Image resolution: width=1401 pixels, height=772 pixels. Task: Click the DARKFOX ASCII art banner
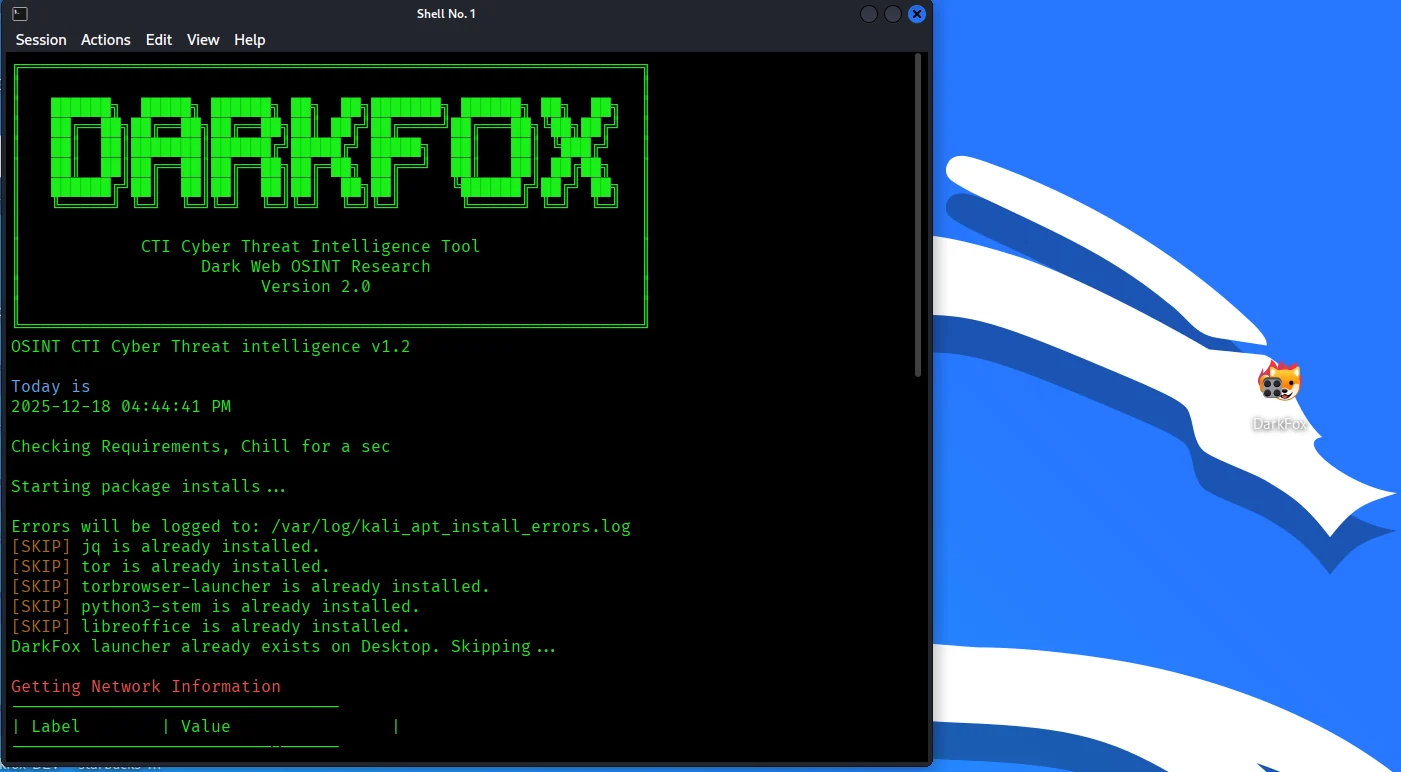tap(331, 150)
